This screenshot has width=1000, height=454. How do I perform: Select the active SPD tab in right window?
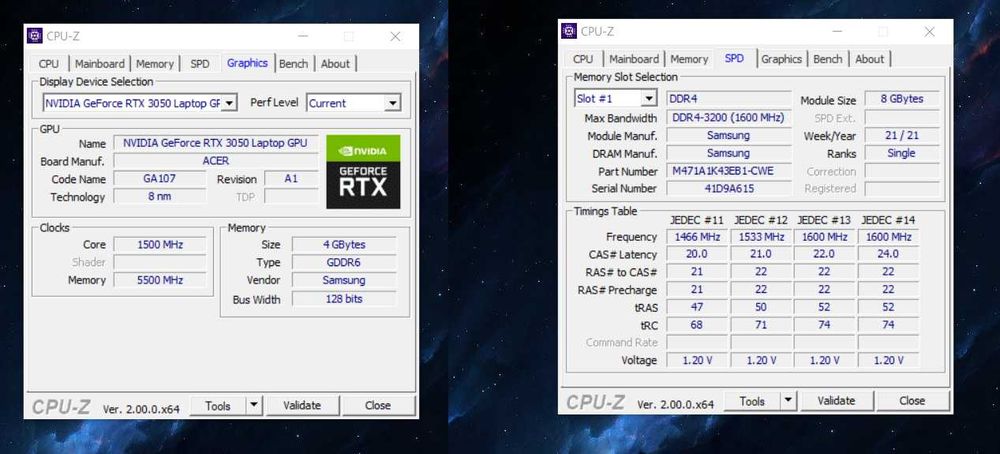point(734,58)
